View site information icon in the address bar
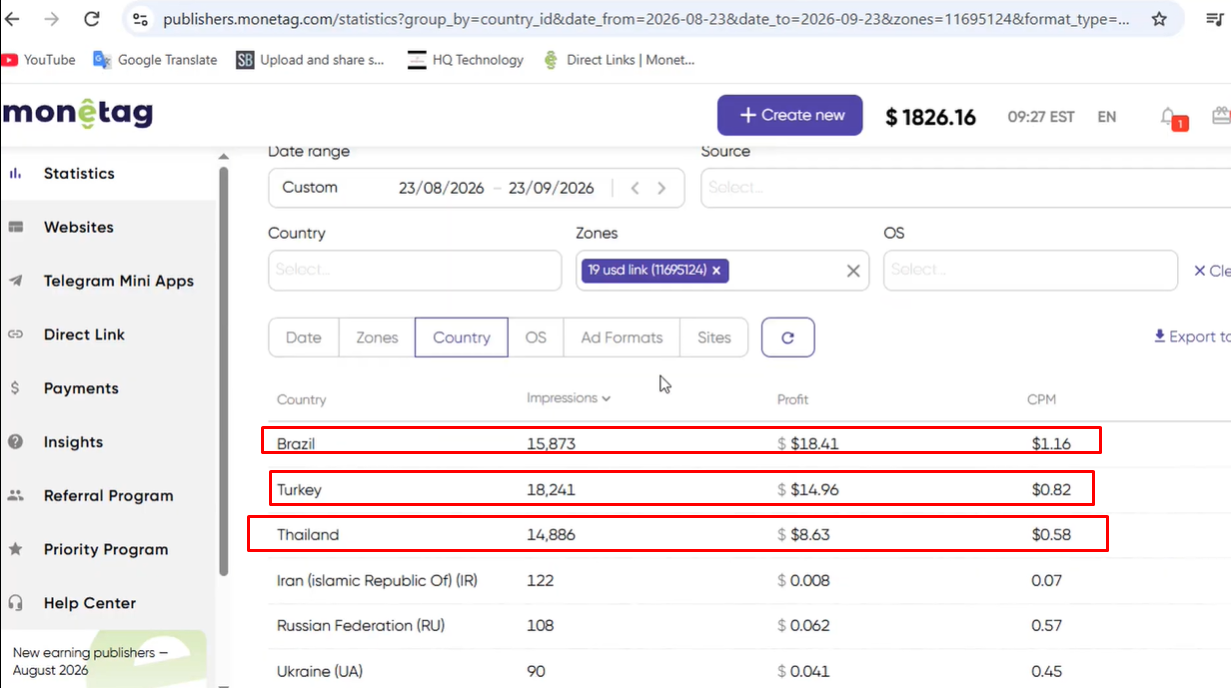The width and height of the screenshot is (1231, 688). point(141,19)
